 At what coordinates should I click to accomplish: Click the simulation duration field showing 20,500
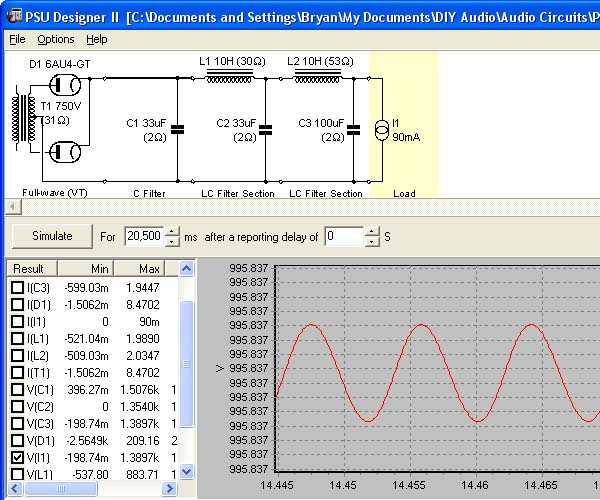(x=145, y=236)
